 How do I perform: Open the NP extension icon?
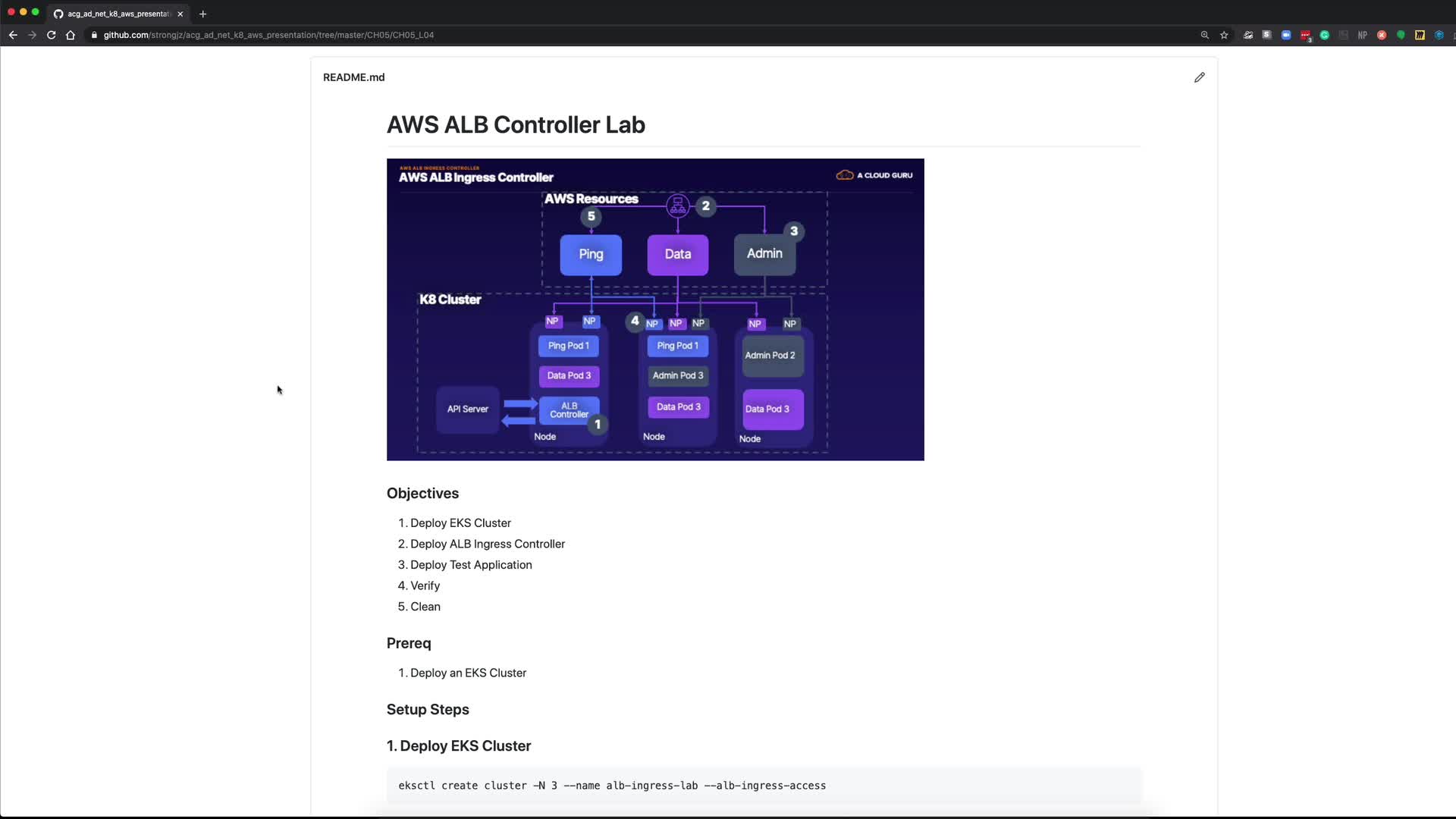point(1362,35)
